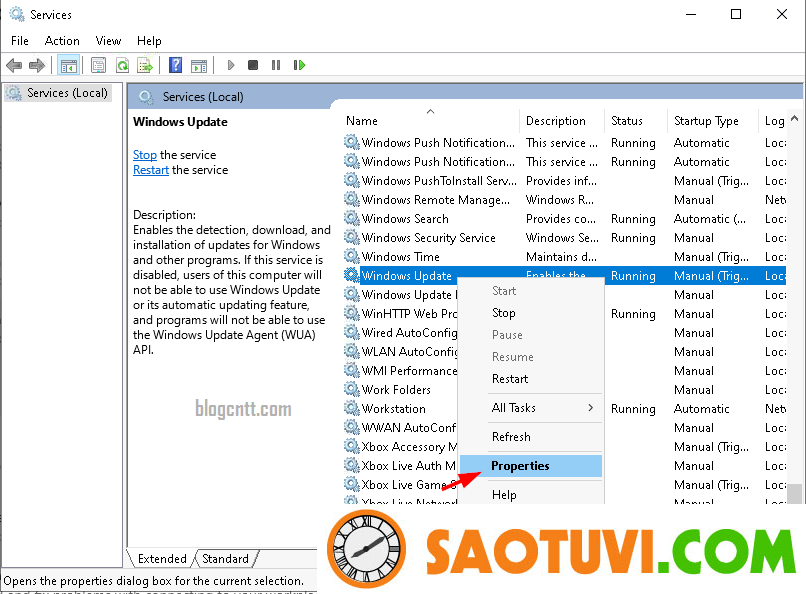Click Manual (Trig... in Windows Time row
The height and width of the screenshot is (594, 806).
coord(711,256)
